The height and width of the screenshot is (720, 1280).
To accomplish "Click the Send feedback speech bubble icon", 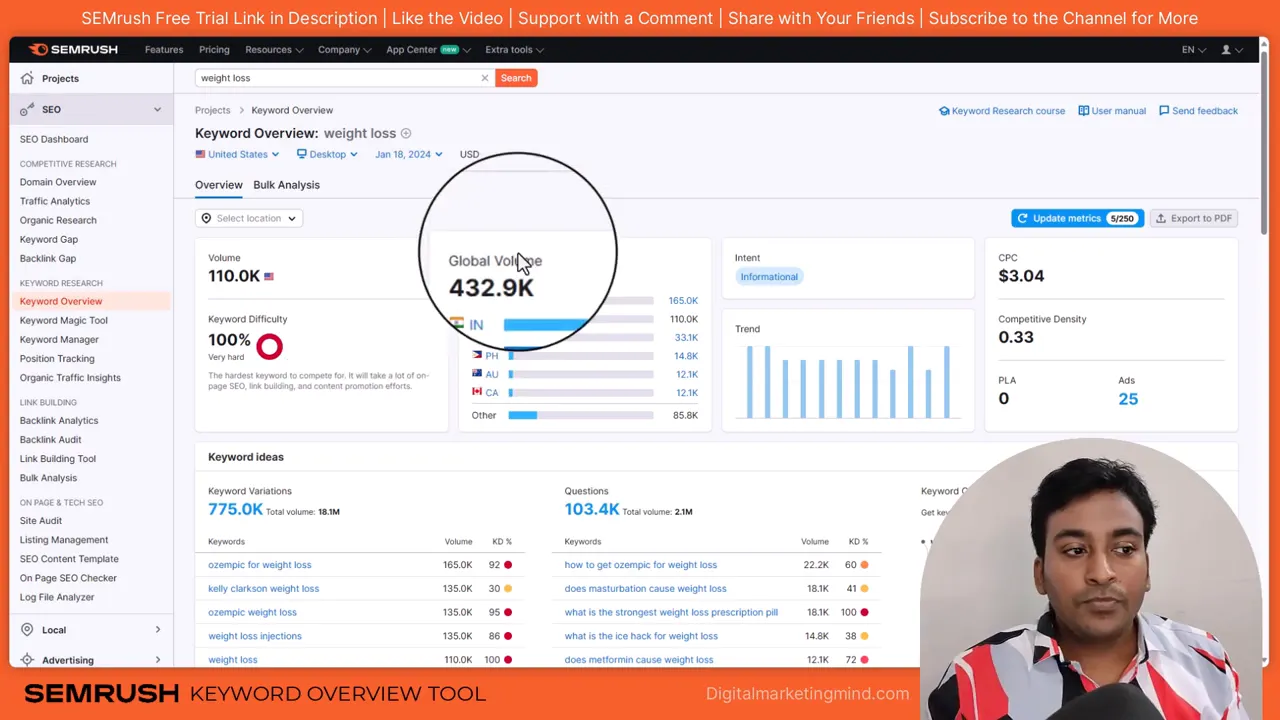I will [x=1164, y=110].
